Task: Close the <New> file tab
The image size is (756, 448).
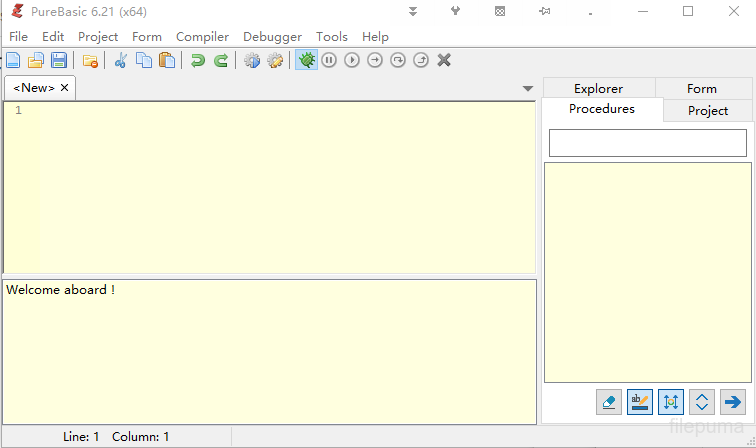Action: pos(65,88)
